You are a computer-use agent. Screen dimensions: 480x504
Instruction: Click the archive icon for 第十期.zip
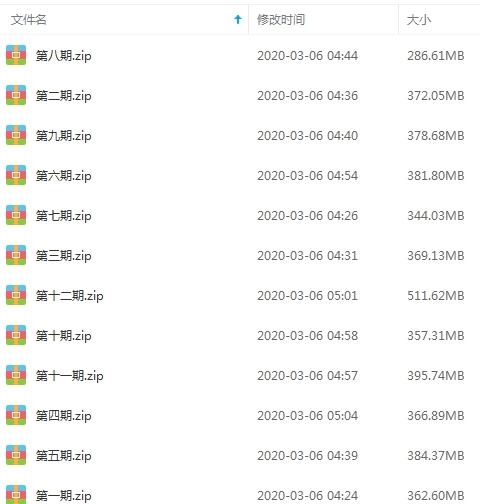point(16,335)
